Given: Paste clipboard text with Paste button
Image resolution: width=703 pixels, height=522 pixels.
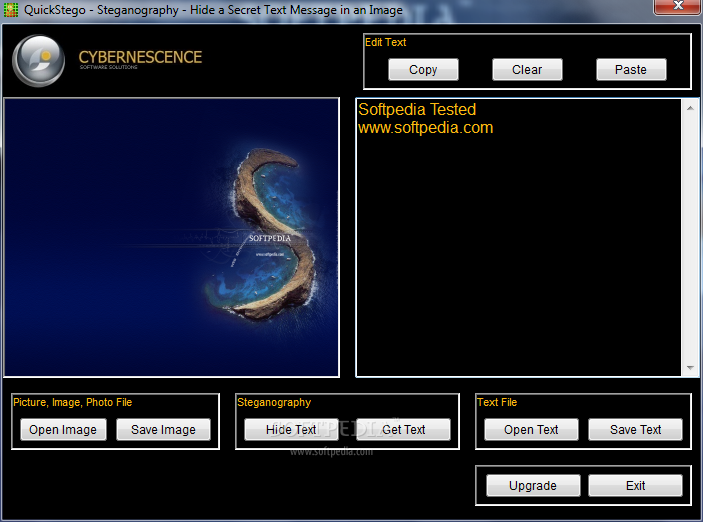Looking at the screenshot, I should tap(631, 70).
